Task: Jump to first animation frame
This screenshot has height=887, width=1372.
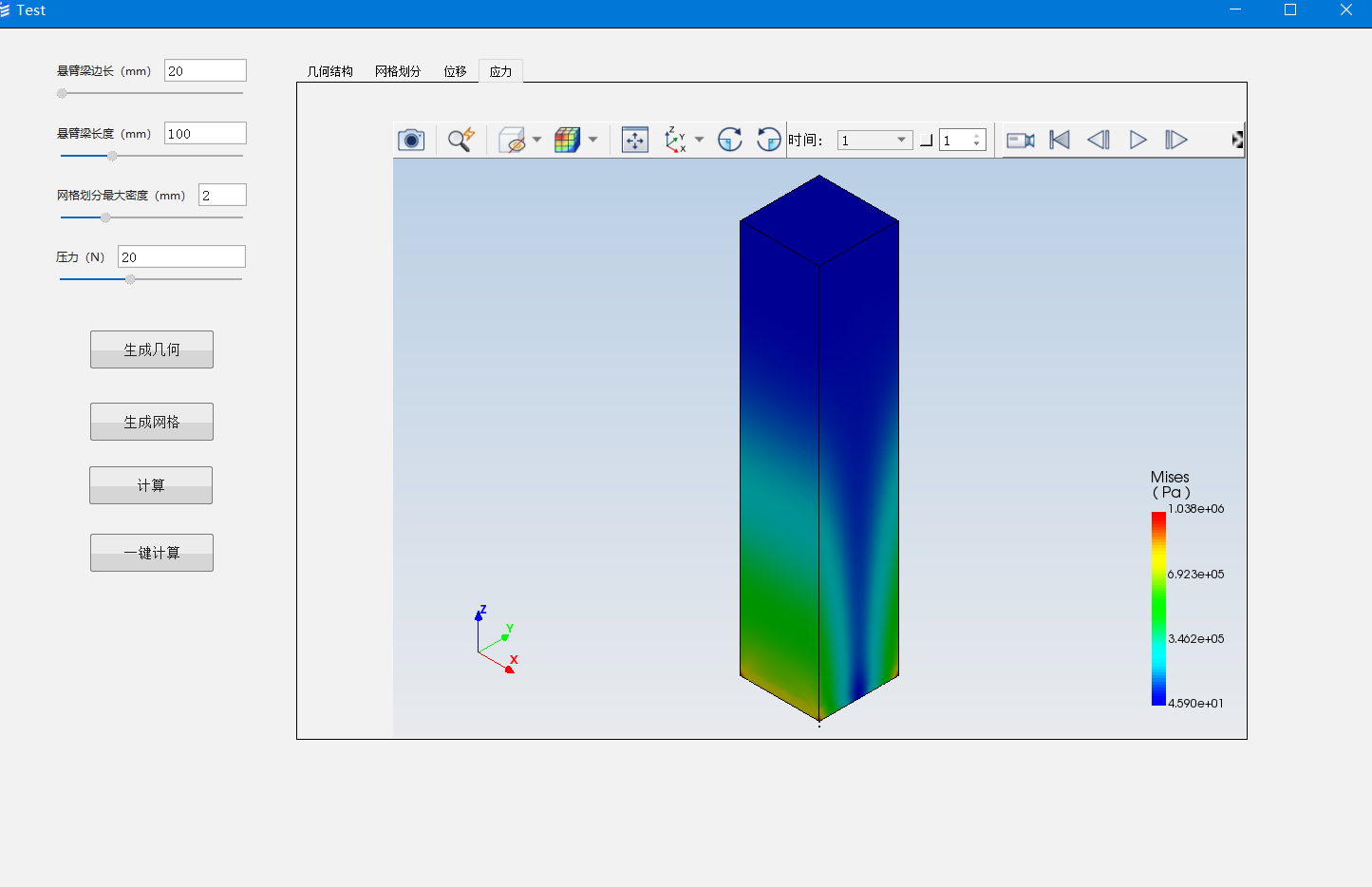Action: pyautogui.click(x=1060, y=140)
